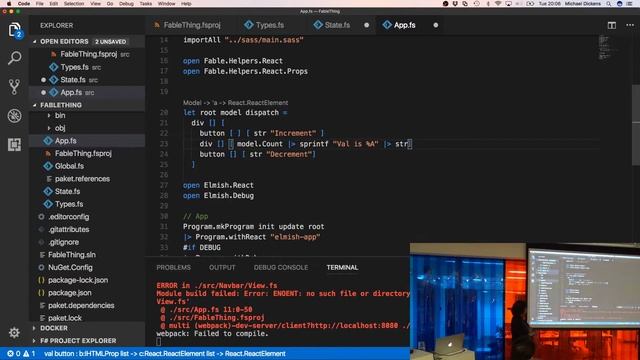Open package.json in the file tree
Viewport: 640px width, 360px height.
[70, 293]
